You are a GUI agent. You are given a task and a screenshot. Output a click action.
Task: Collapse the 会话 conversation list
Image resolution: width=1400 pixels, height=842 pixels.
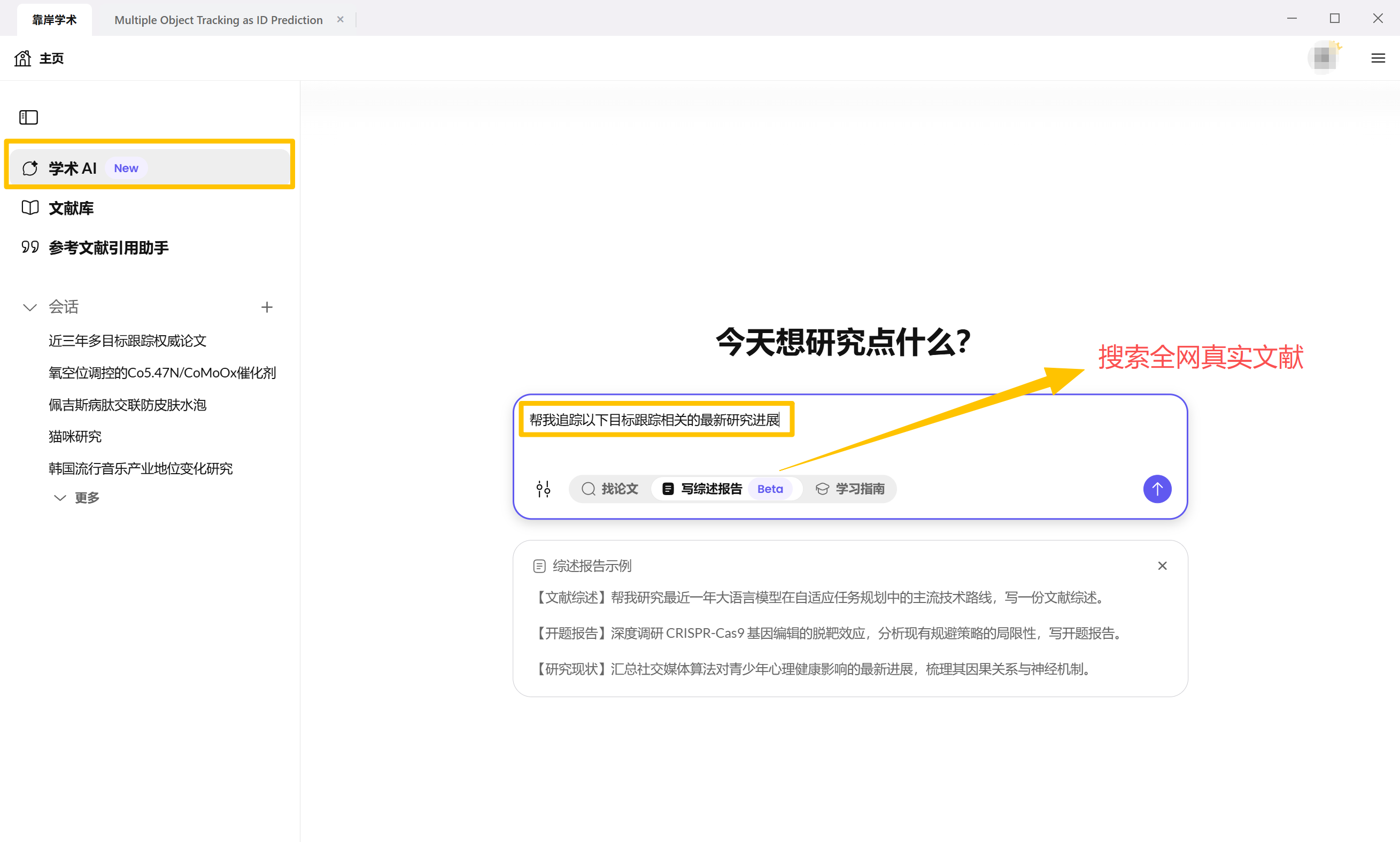click(x=29, y=307)
